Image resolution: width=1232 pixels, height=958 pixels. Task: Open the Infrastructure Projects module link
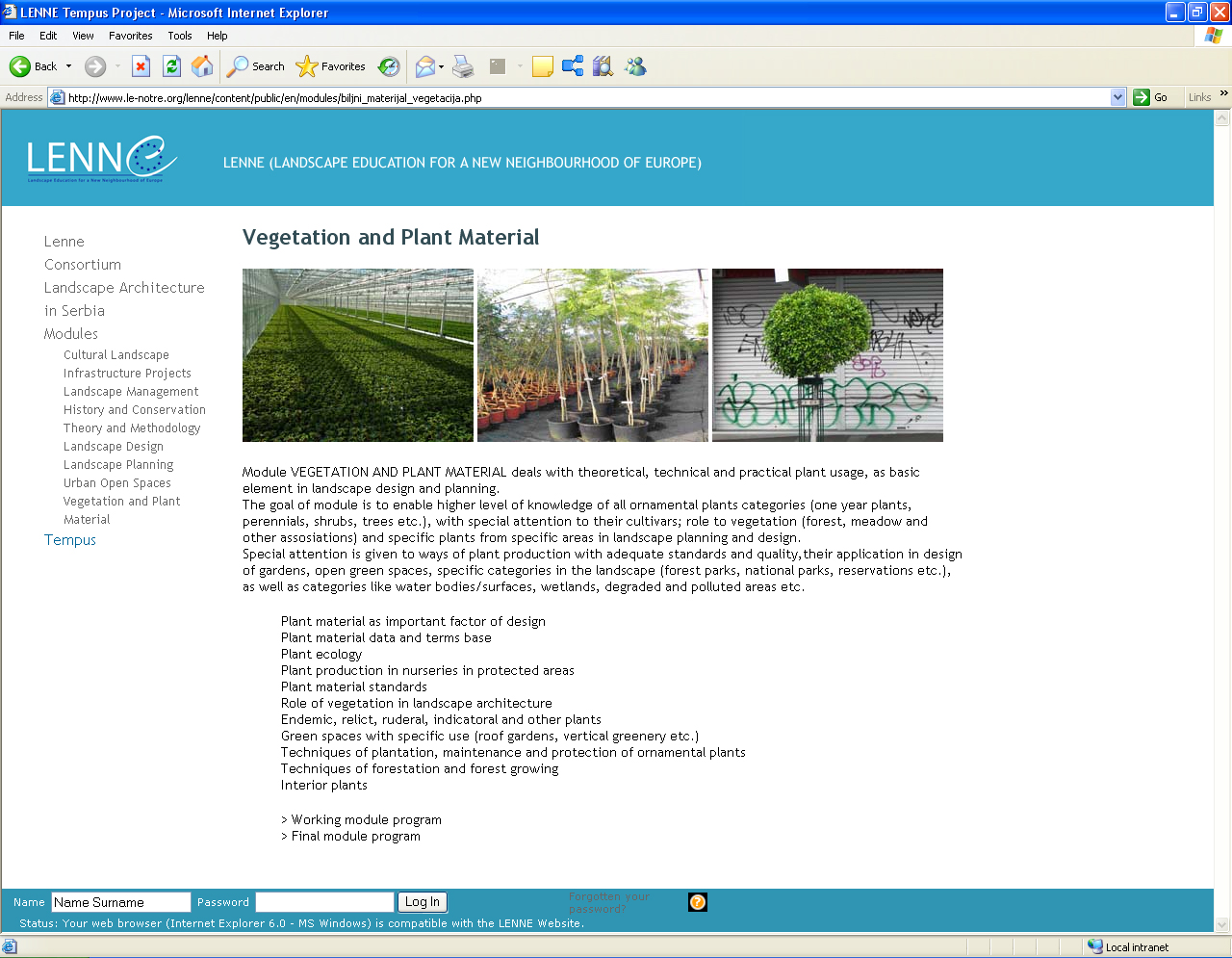(x=127, y=374)
